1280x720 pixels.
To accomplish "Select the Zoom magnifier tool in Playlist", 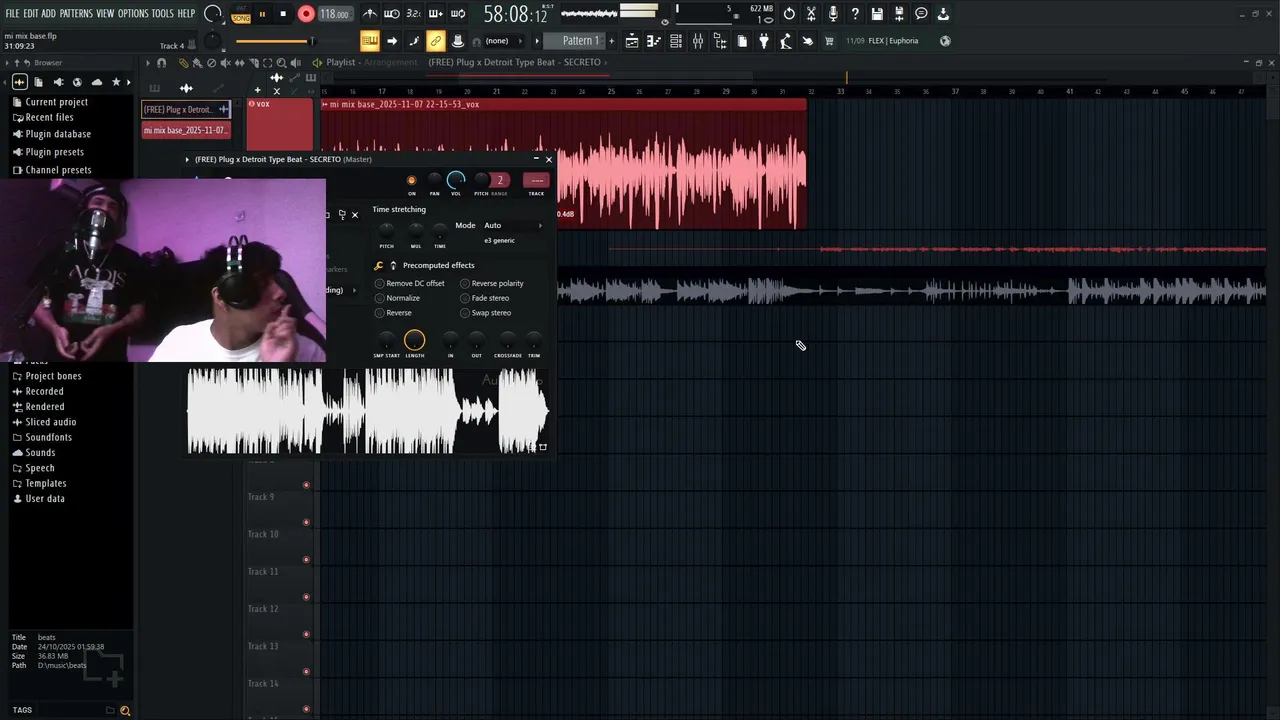I will click(281, 62).
